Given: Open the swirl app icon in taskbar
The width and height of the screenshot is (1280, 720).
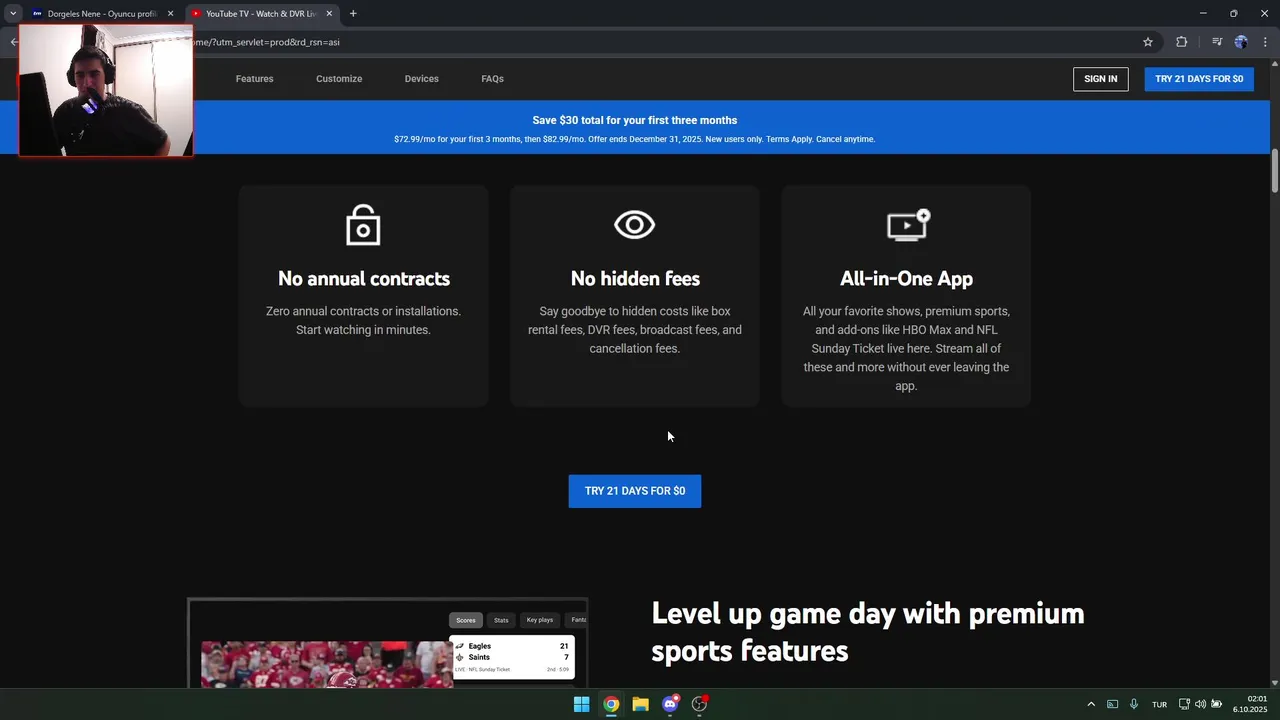Looking at the screenshot, I should 700,704.
